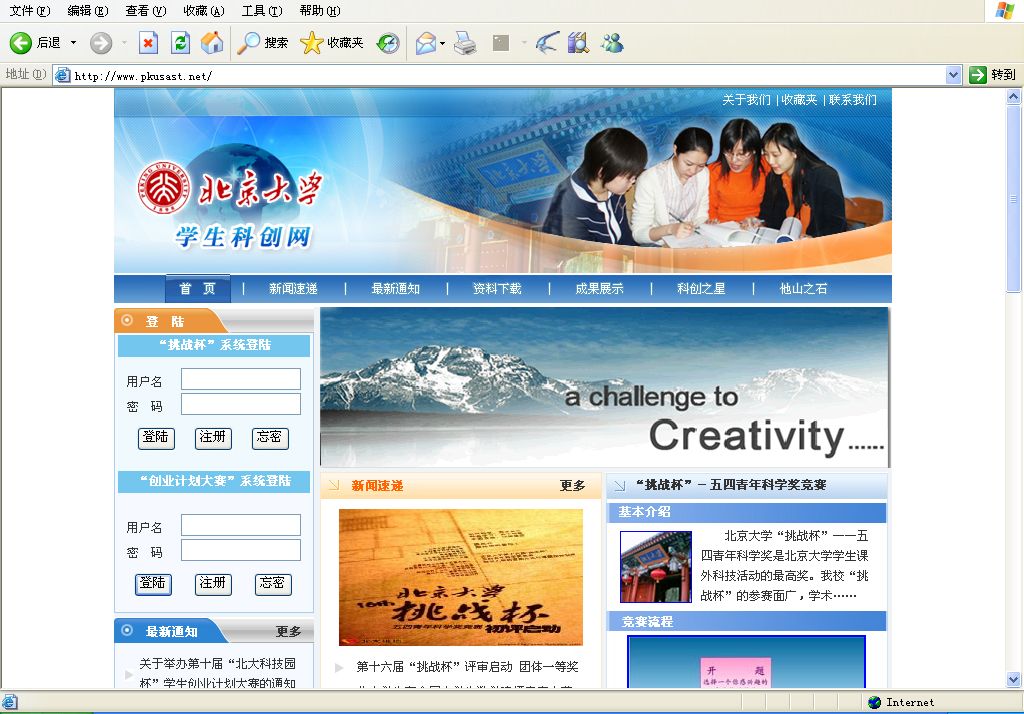Click the Mail envelope icon
The height and width of the screenshot is (714, 1024).
425,43
